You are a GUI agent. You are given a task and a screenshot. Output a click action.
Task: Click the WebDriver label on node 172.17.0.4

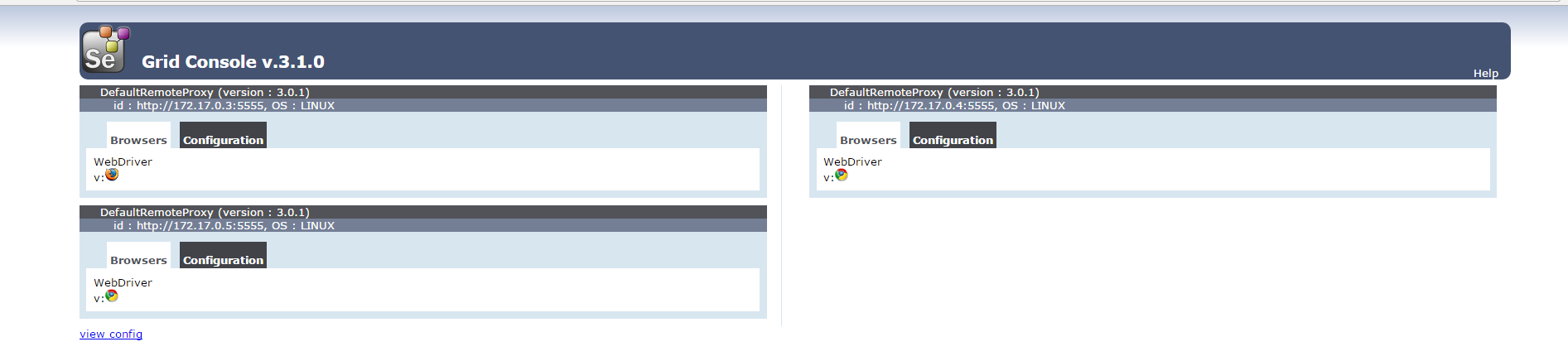pos(852,161)
